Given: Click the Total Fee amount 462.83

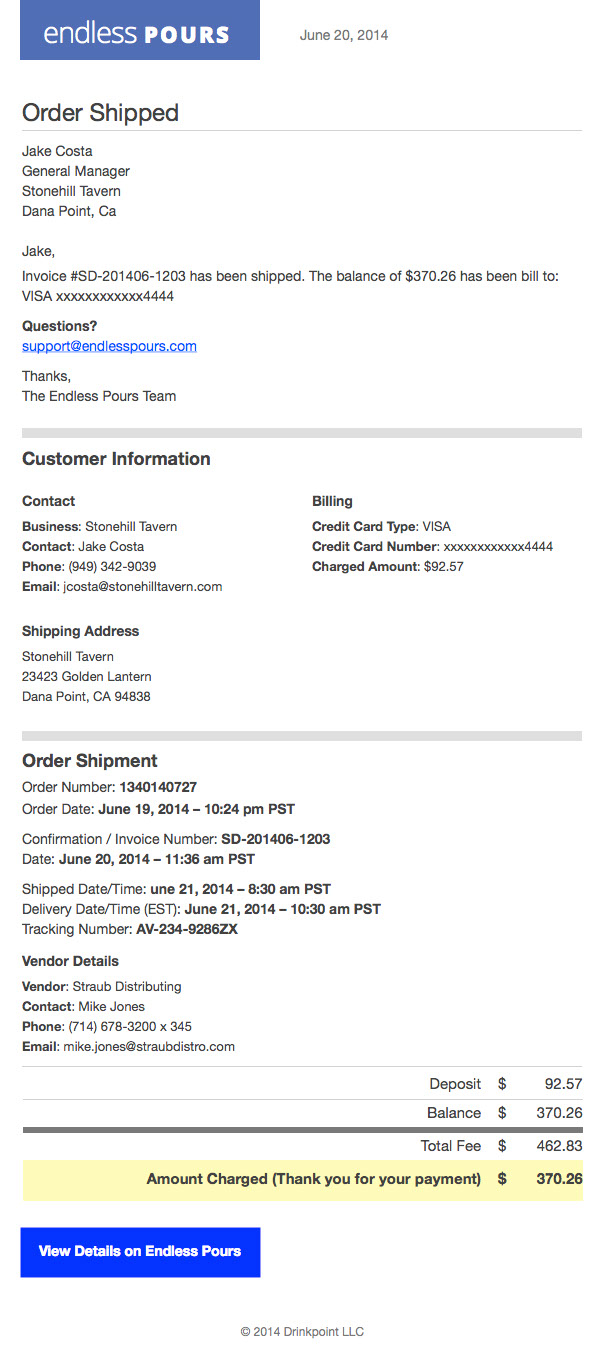Looking at the screenshot, I should 559,1146.
